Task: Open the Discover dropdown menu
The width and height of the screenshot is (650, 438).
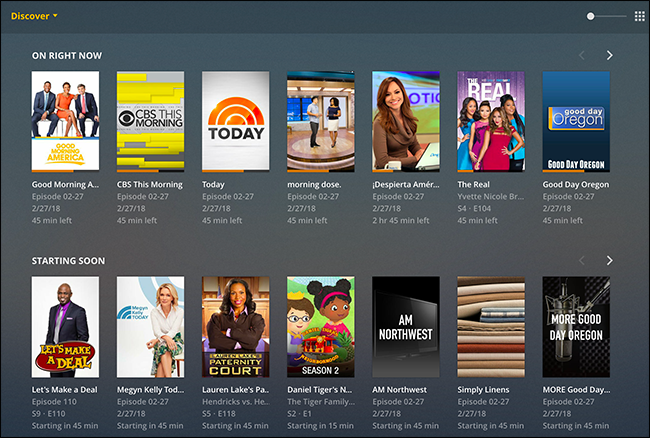Action: pos(34,16)
